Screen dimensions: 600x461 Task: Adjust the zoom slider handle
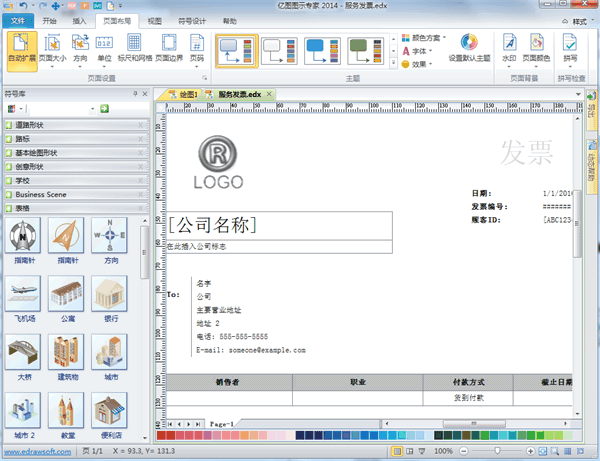(497, 451)
